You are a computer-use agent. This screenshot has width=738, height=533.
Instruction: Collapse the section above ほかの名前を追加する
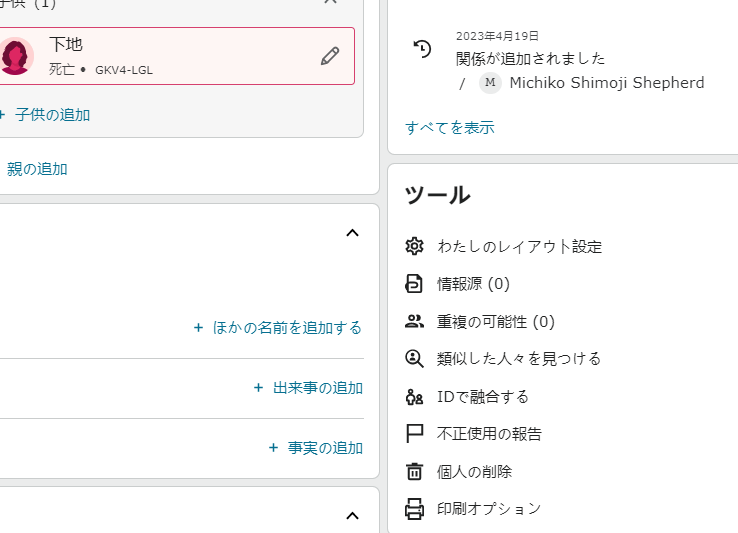[351, 233]
